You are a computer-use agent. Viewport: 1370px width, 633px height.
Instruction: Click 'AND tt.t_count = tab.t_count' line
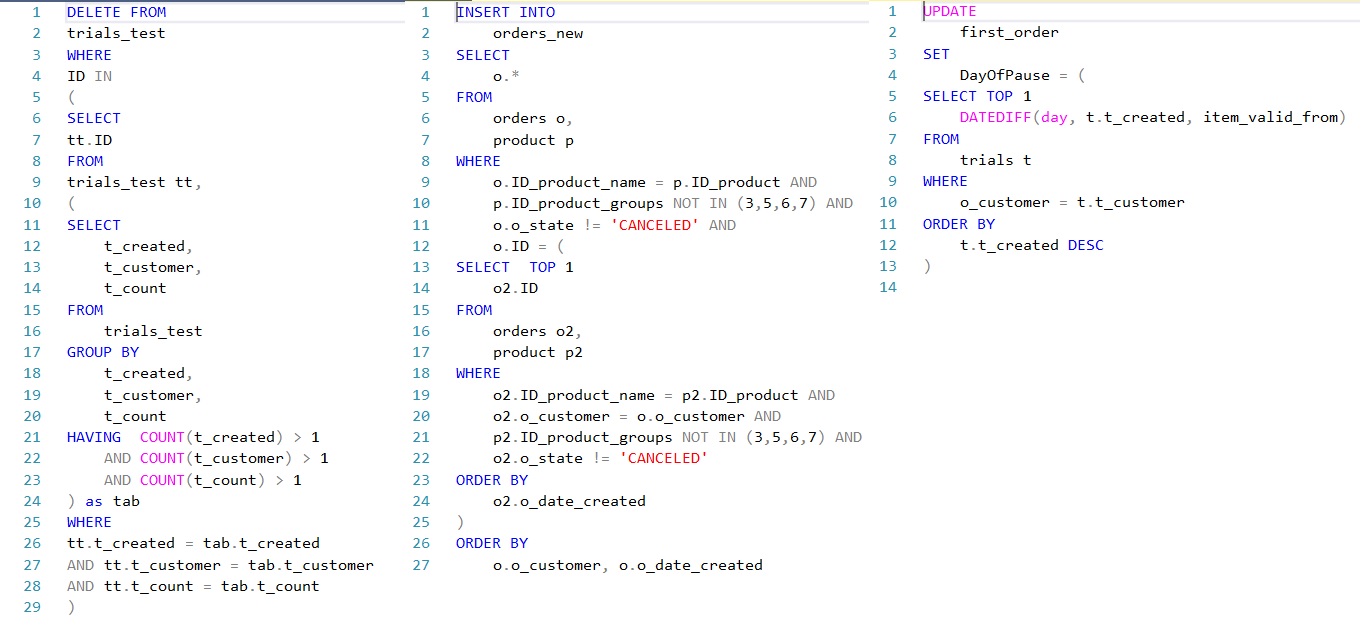click(x=193, y=586)
